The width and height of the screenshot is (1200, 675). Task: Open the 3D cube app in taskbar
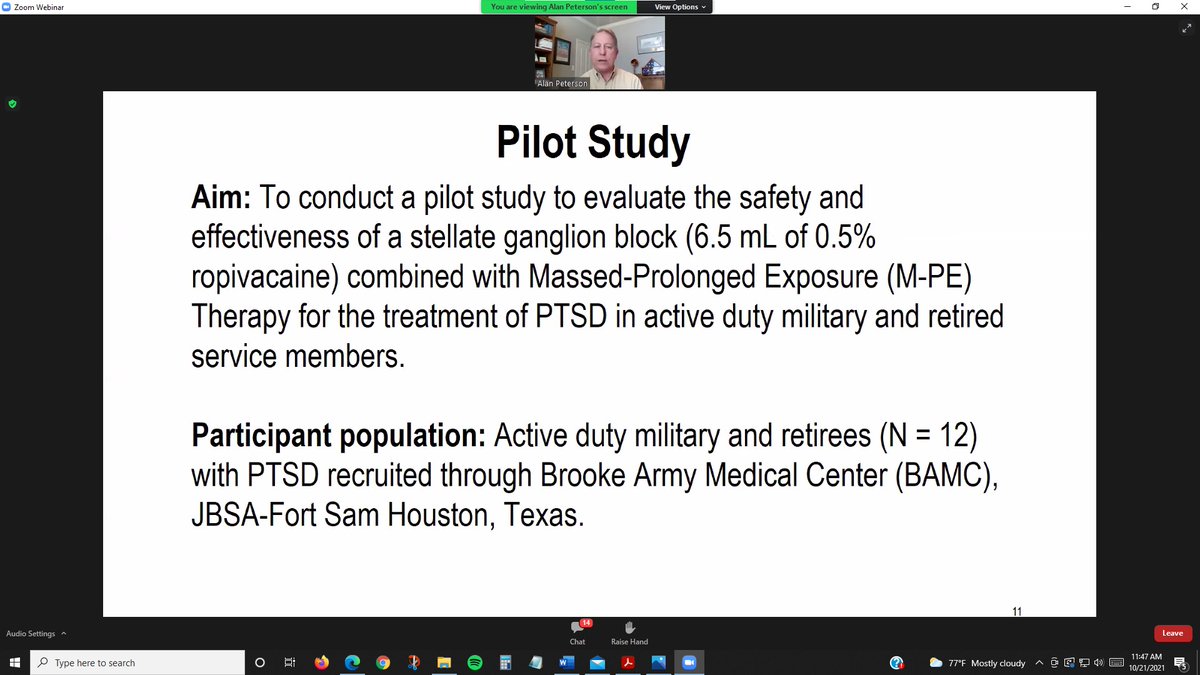[x=536, y=662]
